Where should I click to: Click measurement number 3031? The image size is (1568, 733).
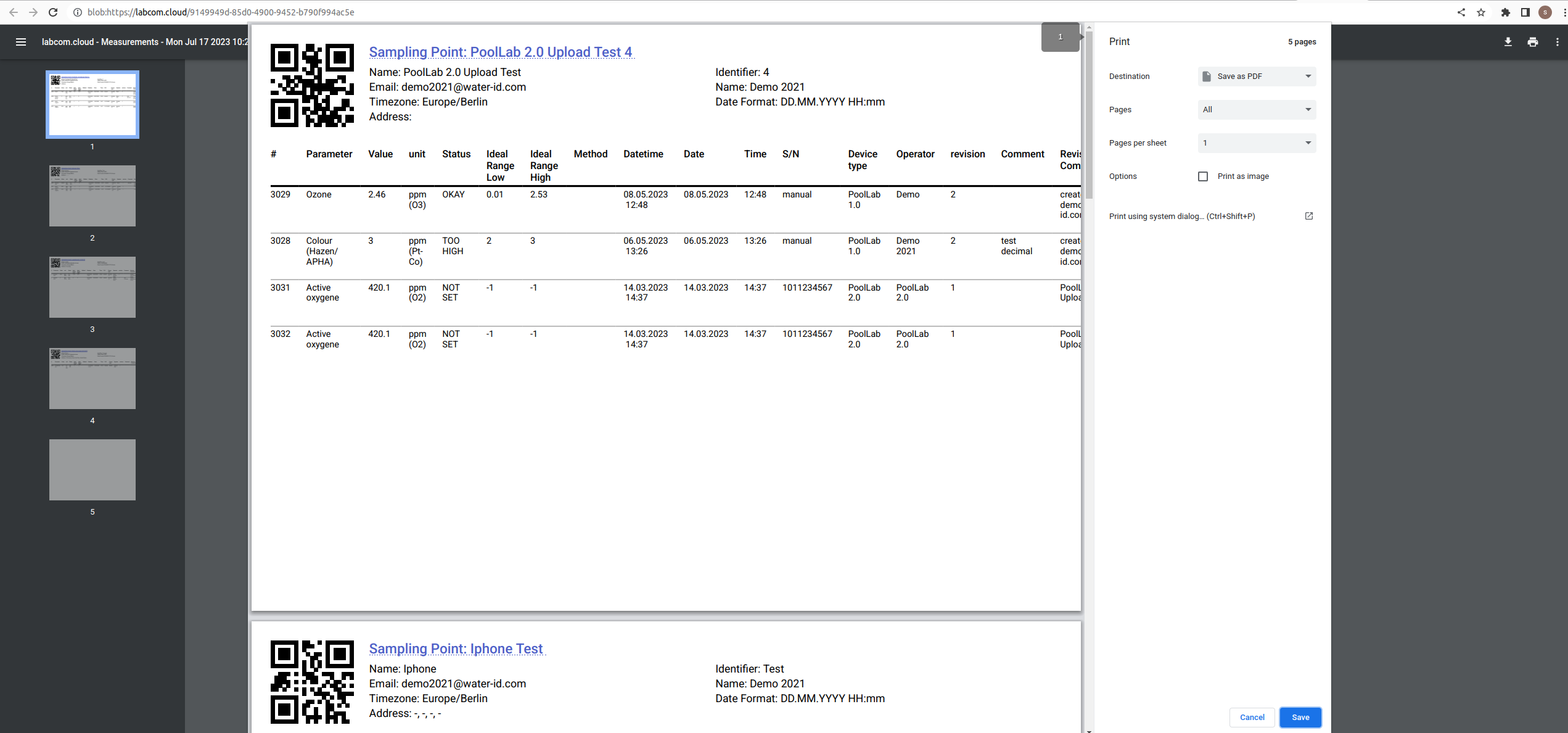point(280,288)
